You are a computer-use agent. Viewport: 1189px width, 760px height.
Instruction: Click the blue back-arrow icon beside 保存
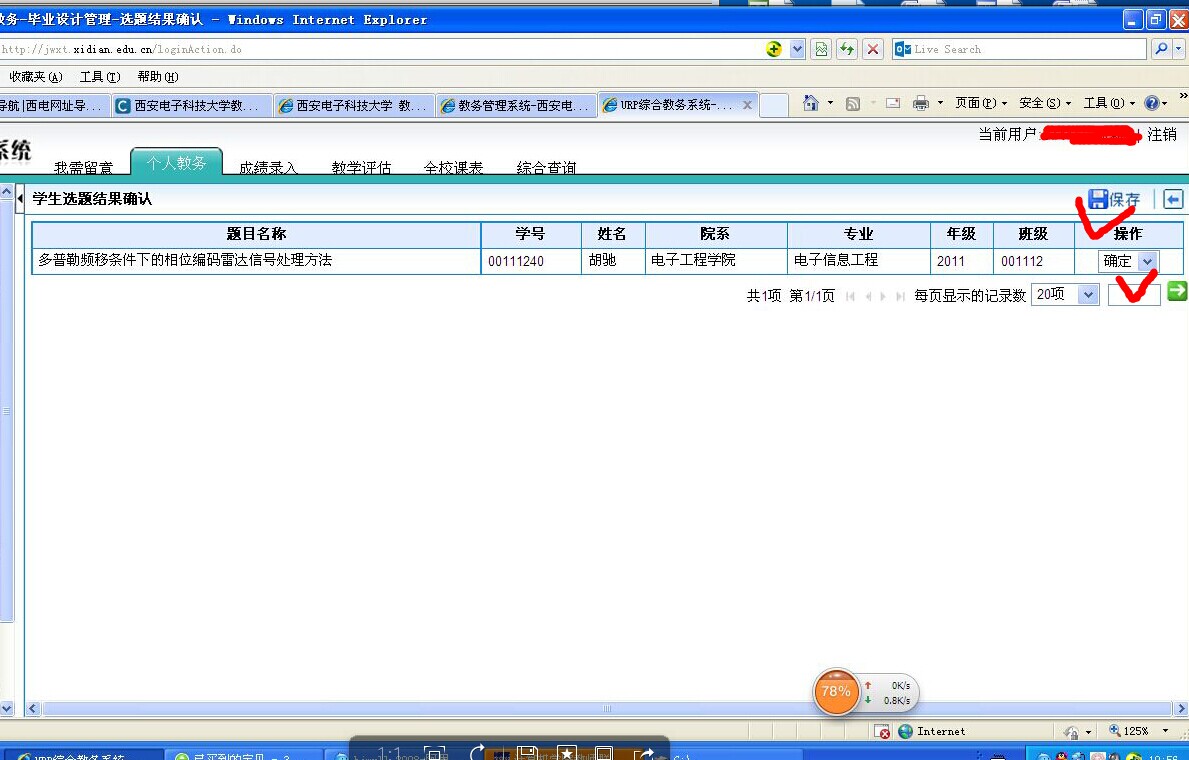1173,199
